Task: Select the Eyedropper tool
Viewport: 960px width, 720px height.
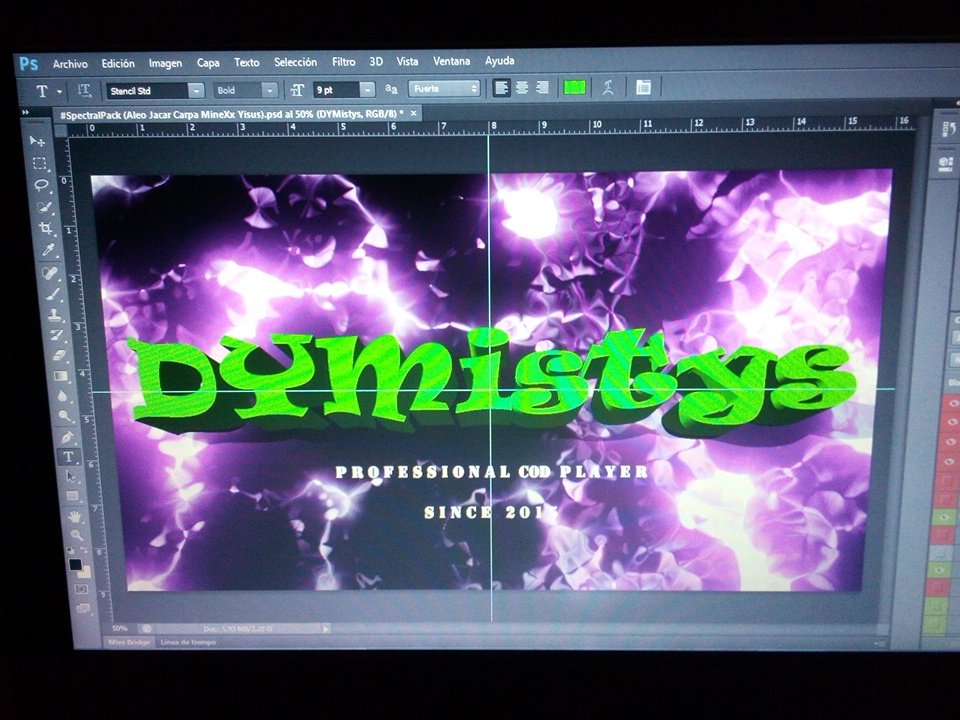Action: point(47,250)
